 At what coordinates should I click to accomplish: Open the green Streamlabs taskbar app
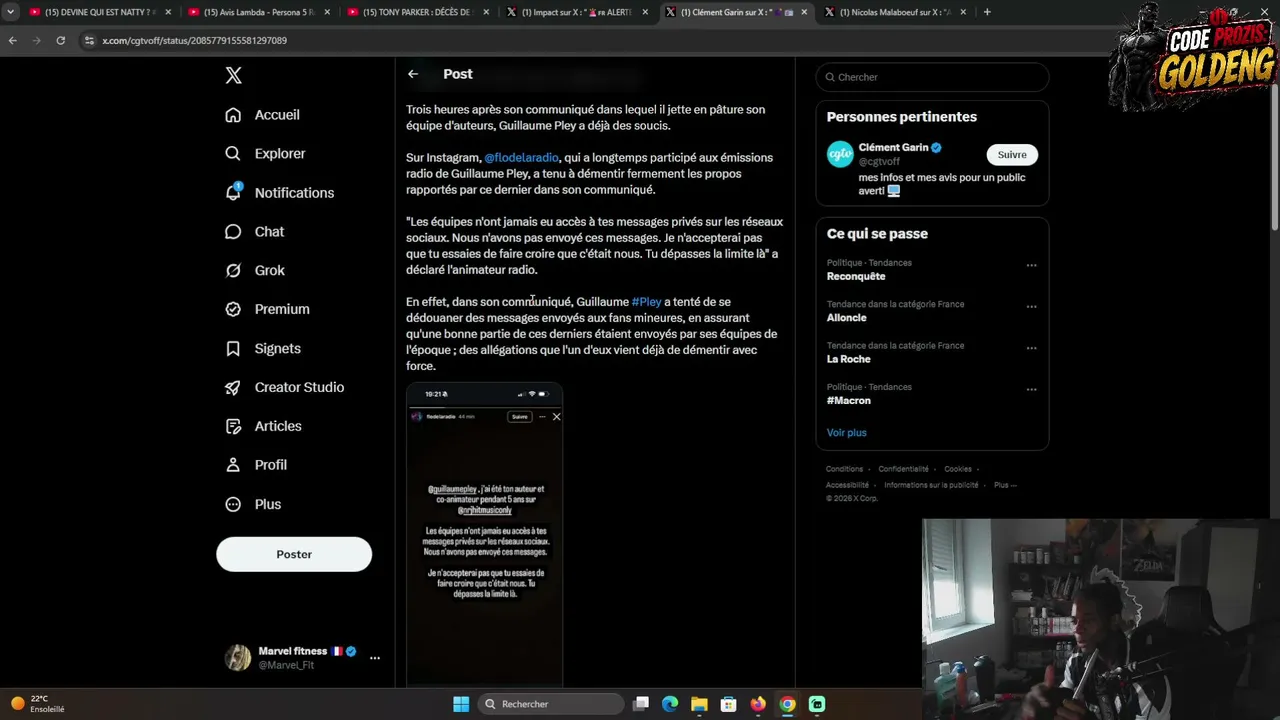[x=817, y=704]
